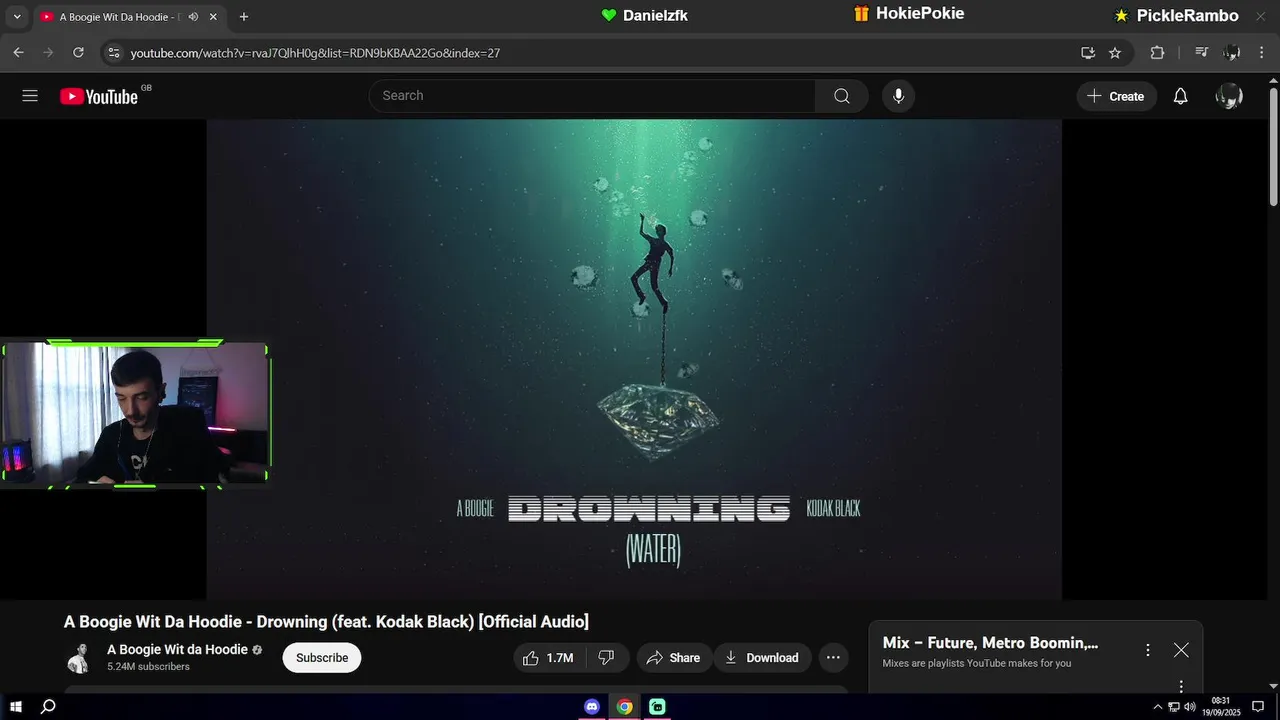Focus the YouTube search box
The width and height of the screenshot is (1280, 720).
(592, 96)
